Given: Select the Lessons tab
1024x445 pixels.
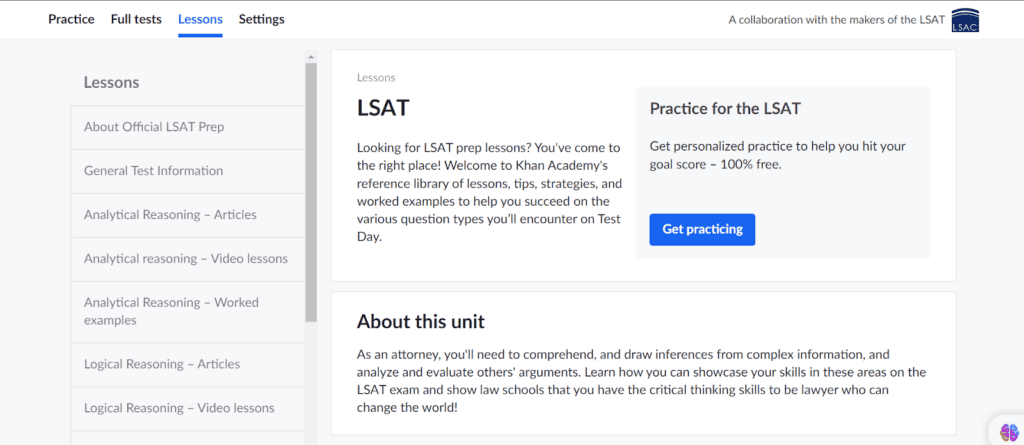Looking at the screenshot, I should pos(200,20).
